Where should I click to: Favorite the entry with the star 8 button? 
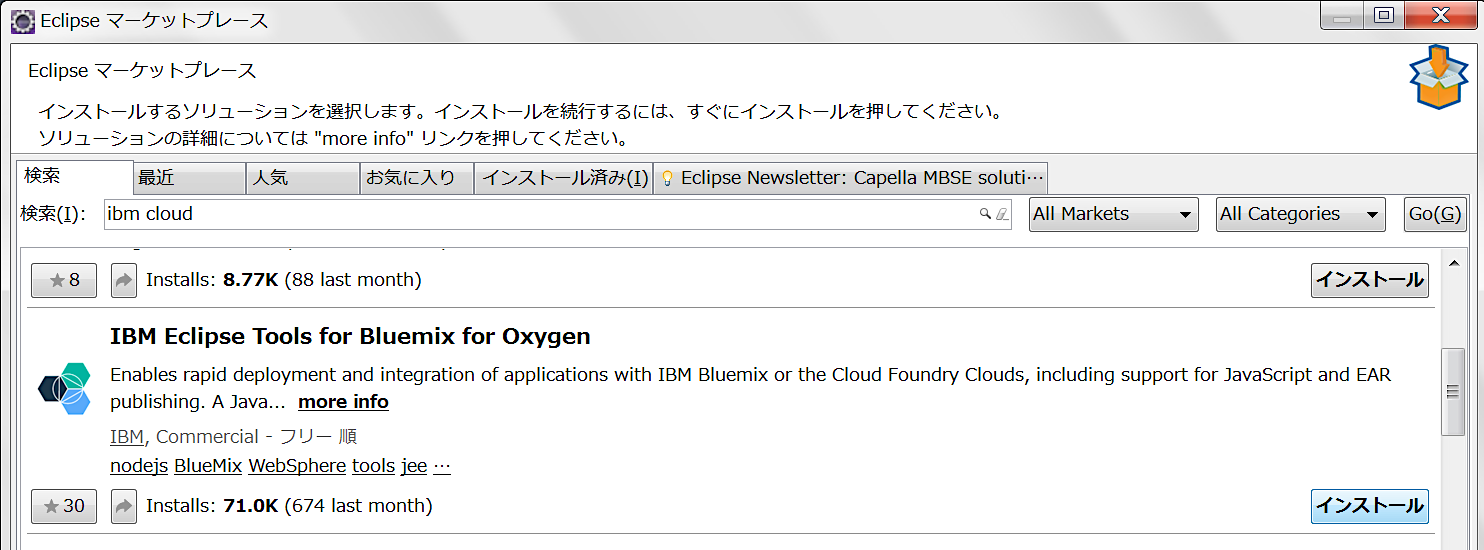[x=64, y=280]
